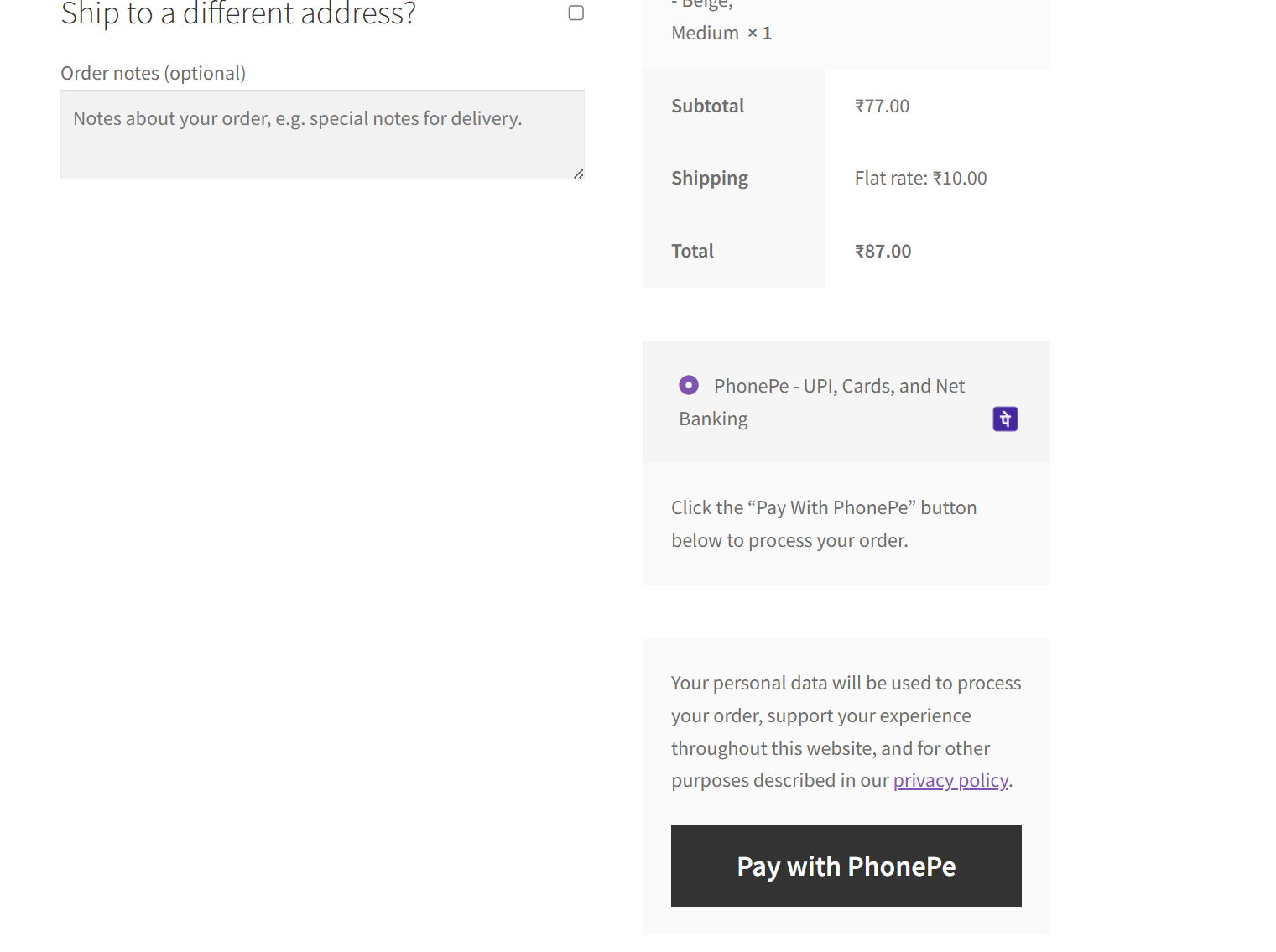Click the Ship to a different address heading
Image resolution: width=1276 pixels, height=952 pixels.
[x=238, y=13]
